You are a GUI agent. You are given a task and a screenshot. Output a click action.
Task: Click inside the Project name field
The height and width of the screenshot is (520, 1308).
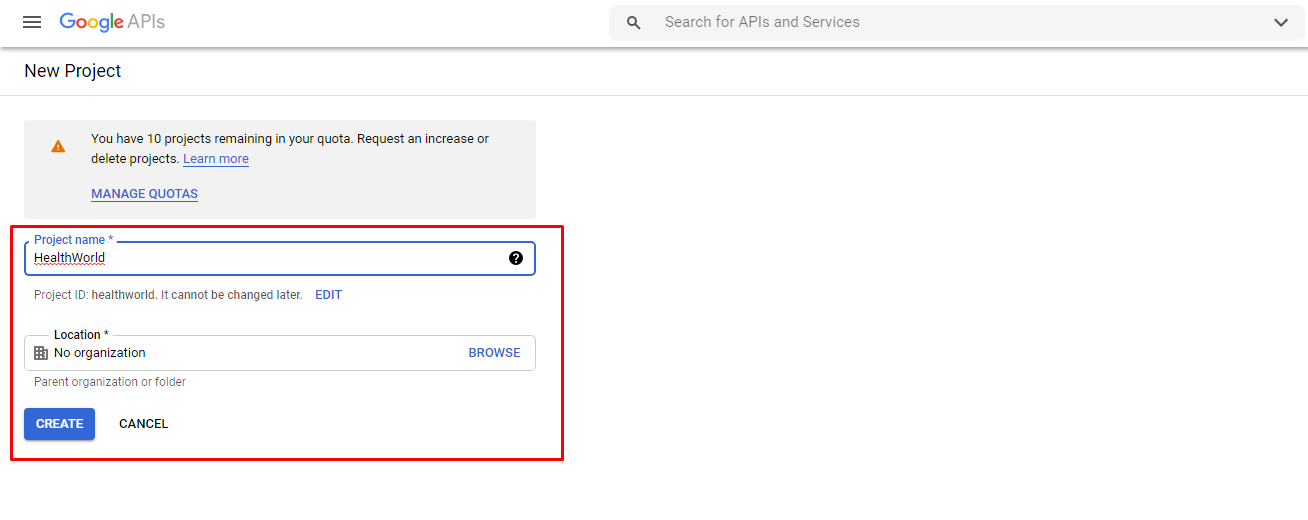click(280, 258)
